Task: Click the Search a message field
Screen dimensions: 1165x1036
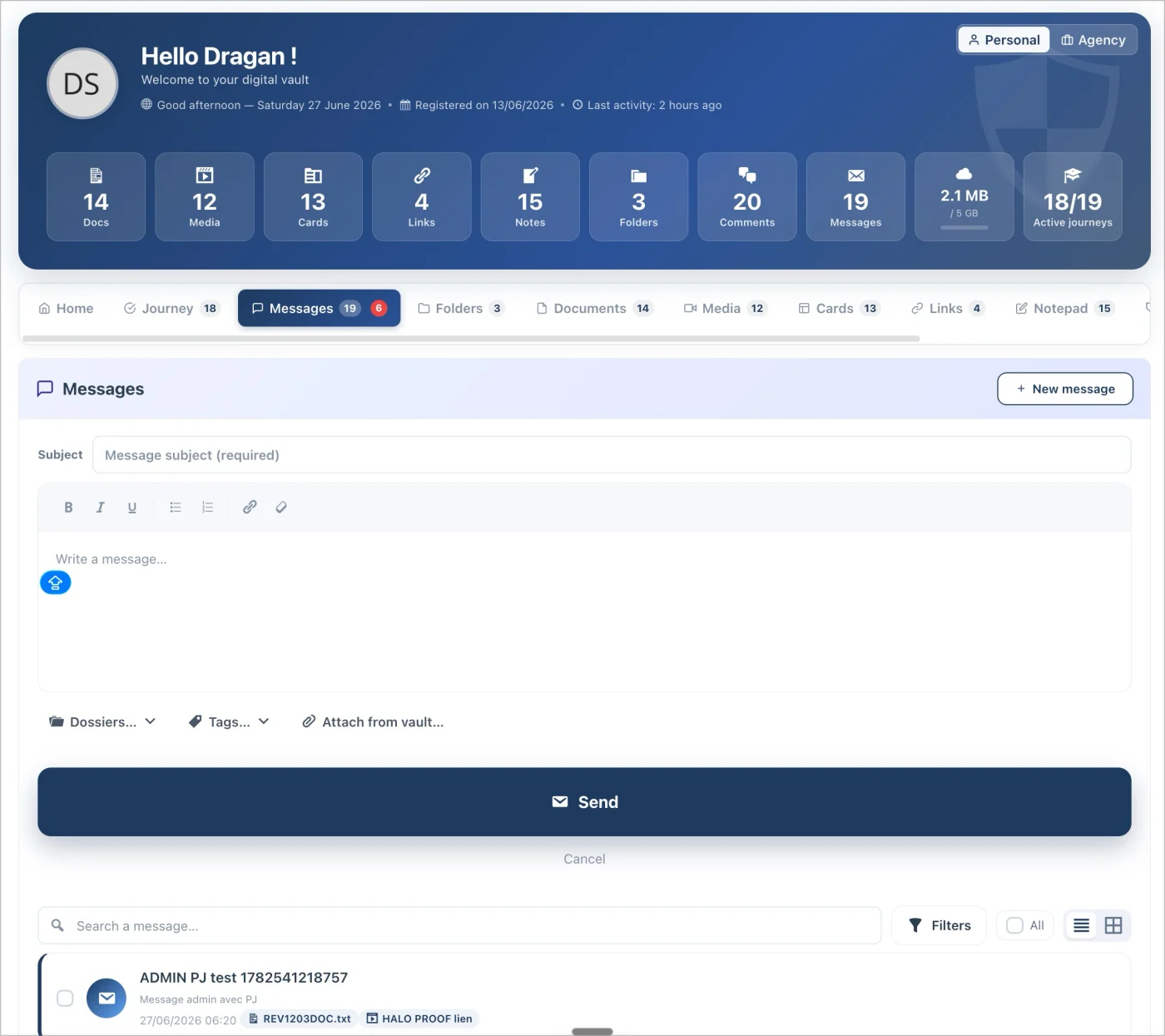Action: pyautogui.click(x=459, y=925)
